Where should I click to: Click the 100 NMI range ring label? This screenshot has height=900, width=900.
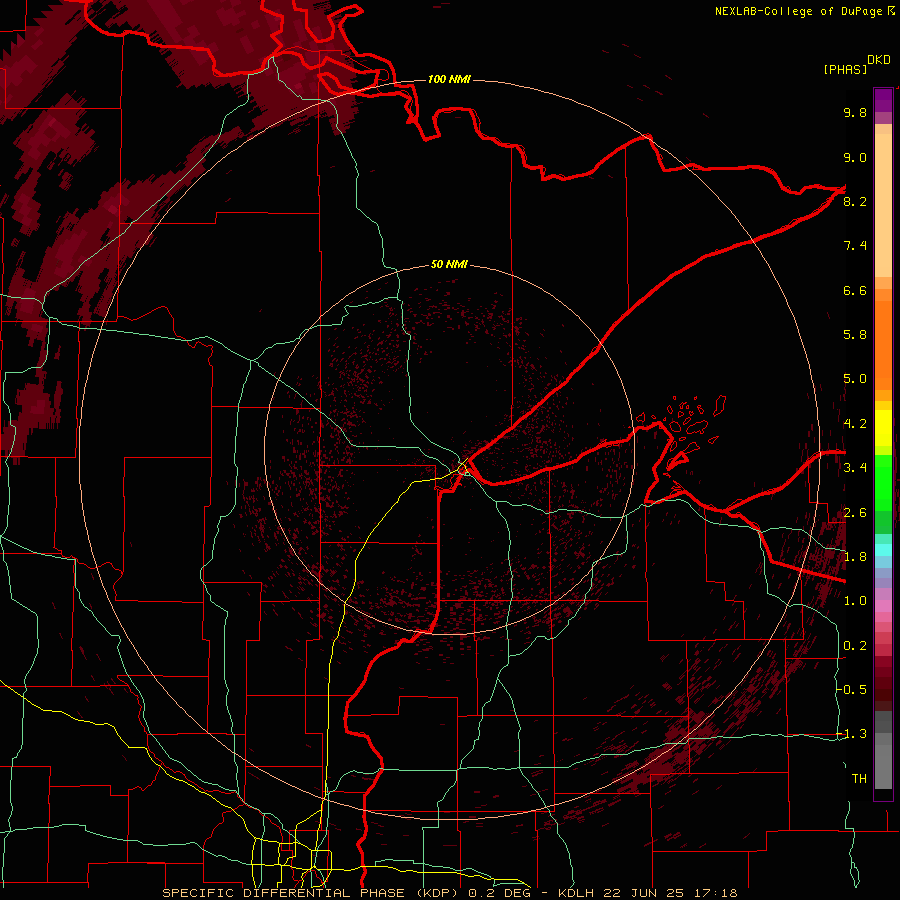click(x=449, y=79)
